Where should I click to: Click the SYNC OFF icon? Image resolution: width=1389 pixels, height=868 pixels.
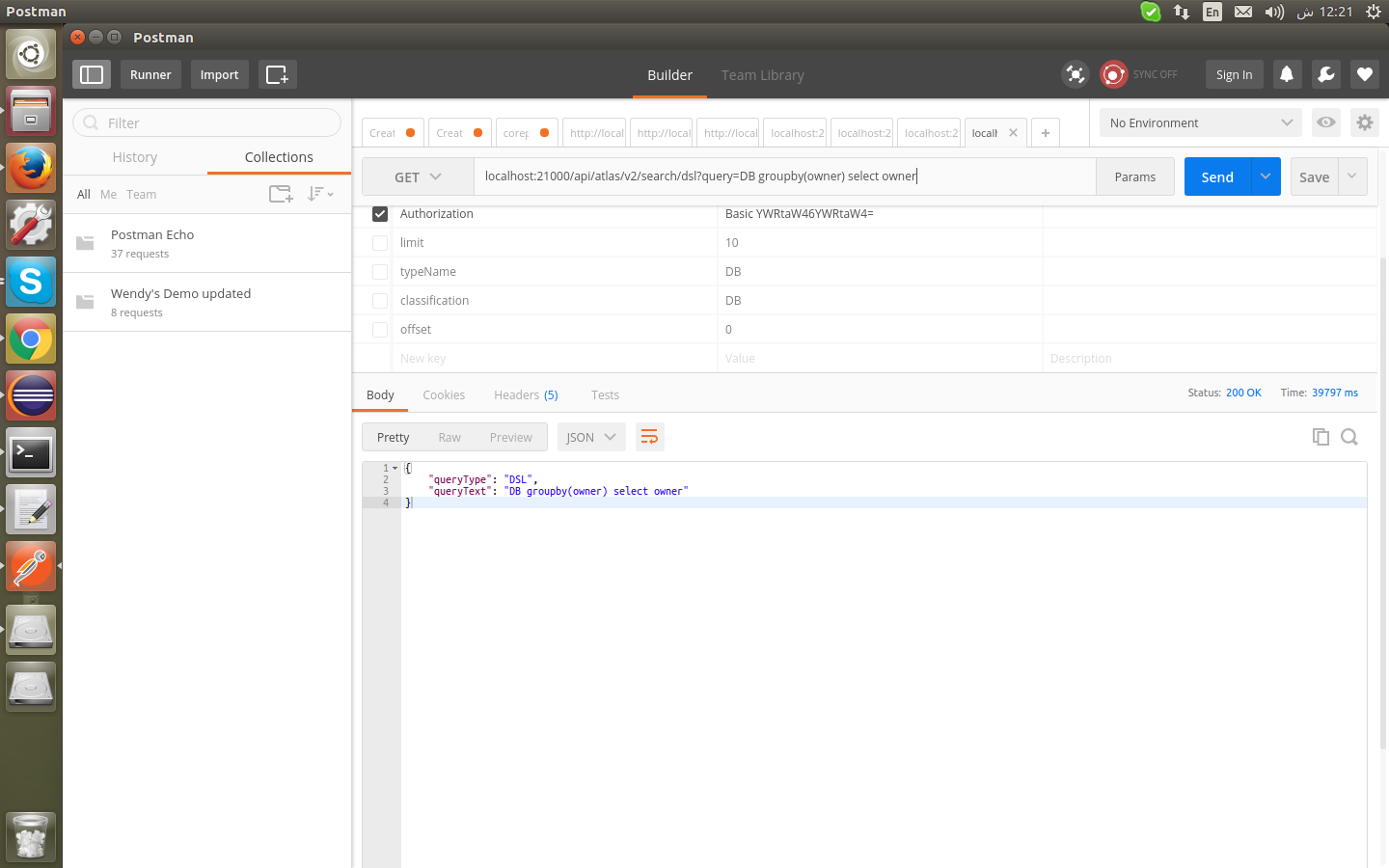[x=1113, y=74]
